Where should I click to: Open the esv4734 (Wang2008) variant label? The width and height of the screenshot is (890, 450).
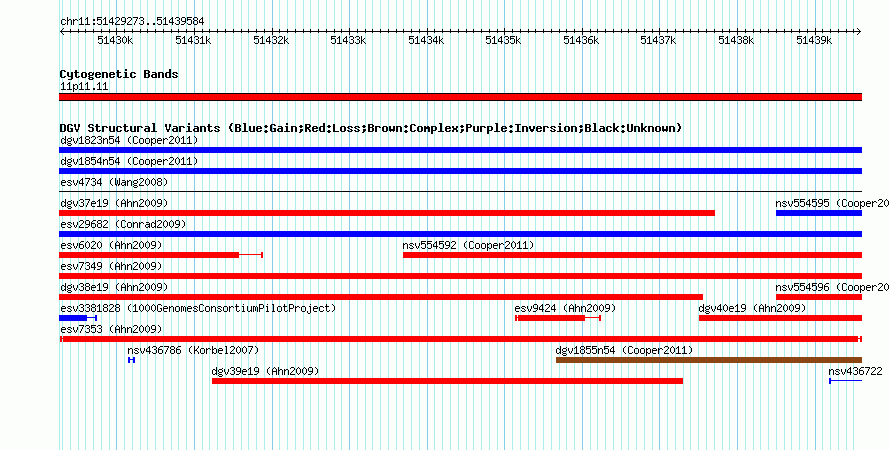tap(114, 183)
